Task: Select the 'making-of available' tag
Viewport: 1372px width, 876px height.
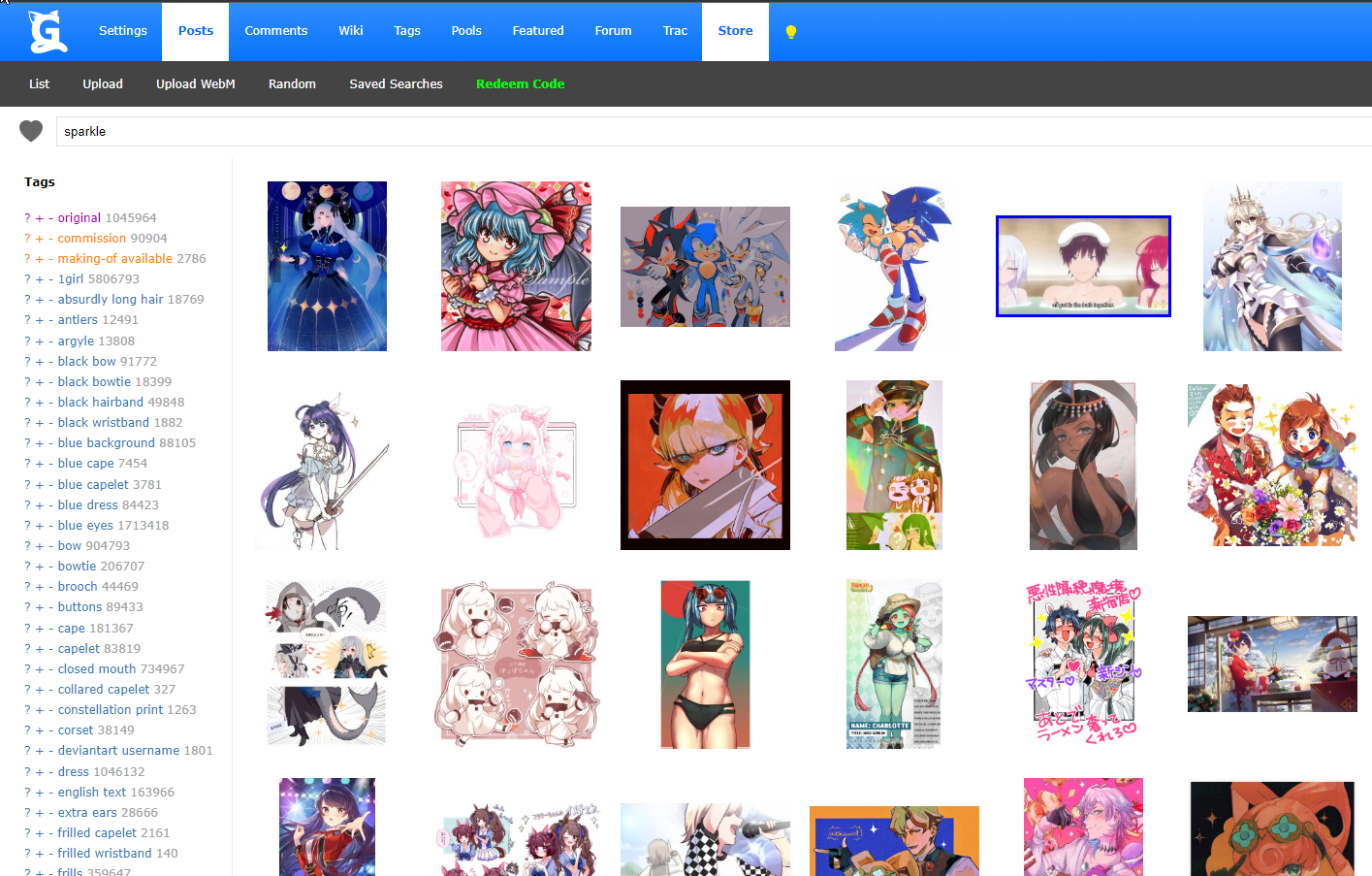Action: pos(115,259)
